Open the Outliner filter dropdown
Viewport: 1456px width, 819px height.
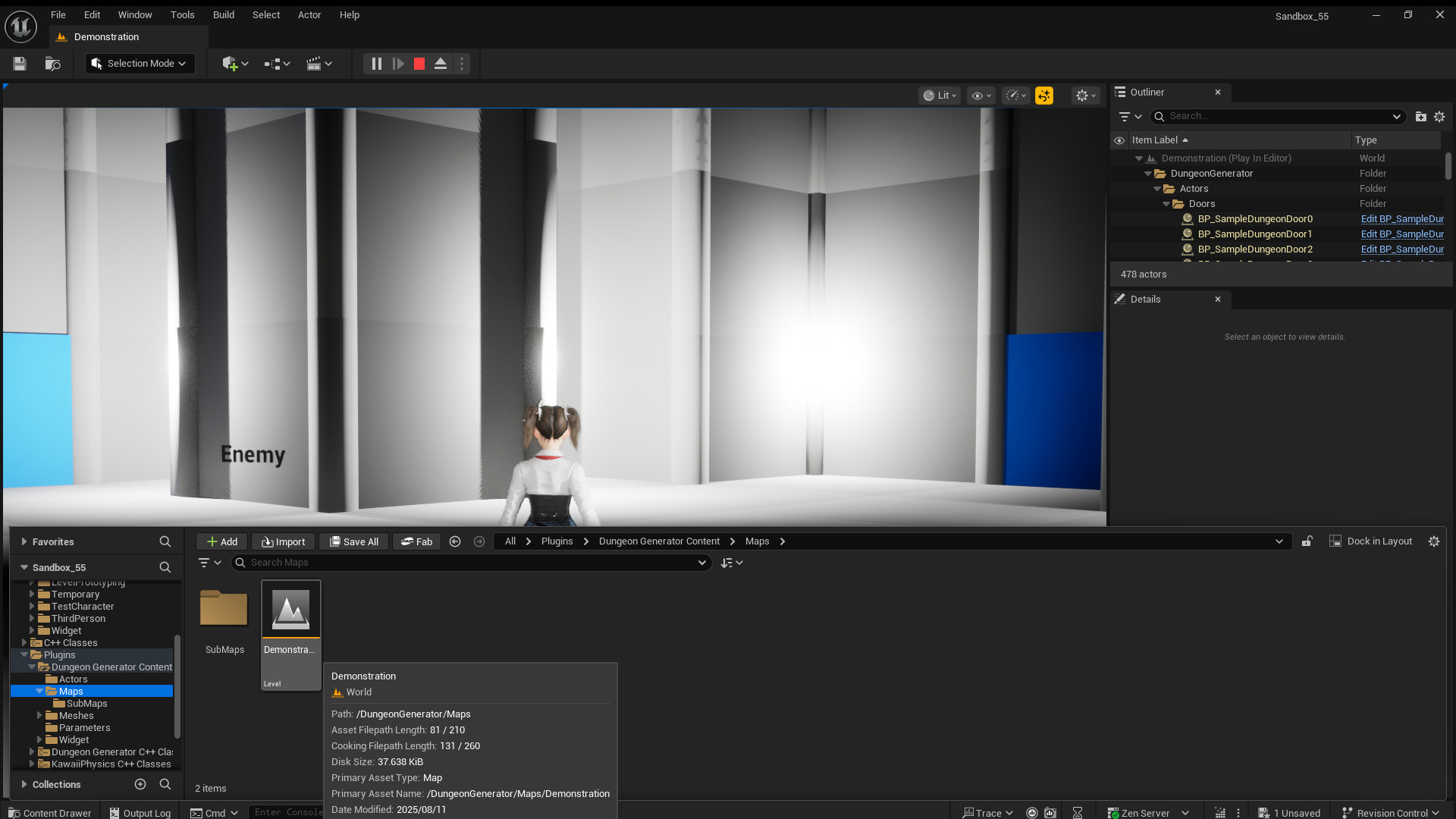(1130, 117)
